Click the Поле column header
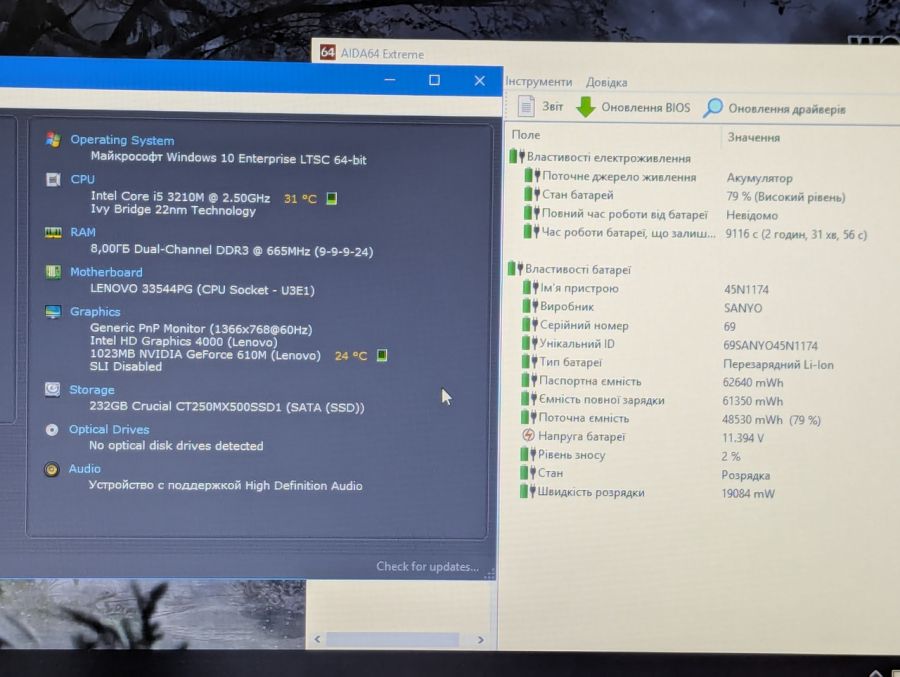The width and height of the screenshot is (900, 677). point(526,135)
